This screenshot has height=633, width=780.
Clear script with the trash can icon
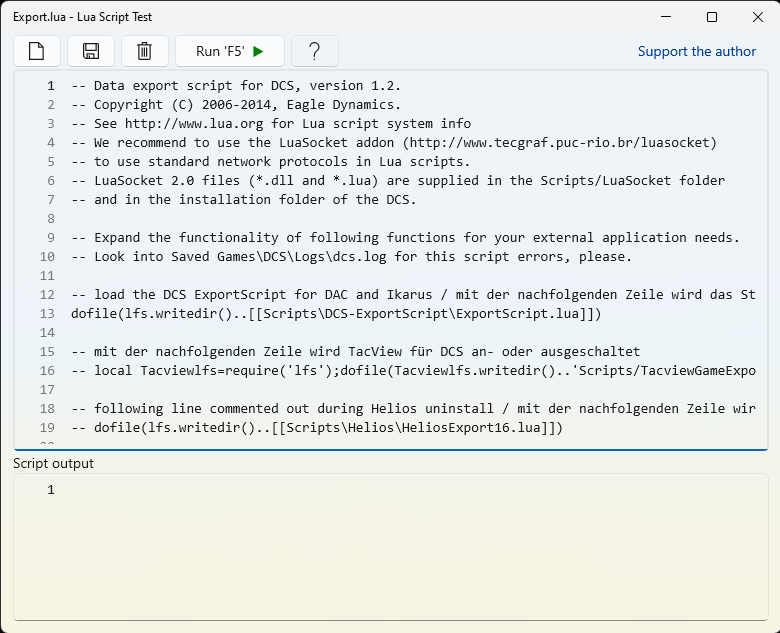(x=145, y=51)
